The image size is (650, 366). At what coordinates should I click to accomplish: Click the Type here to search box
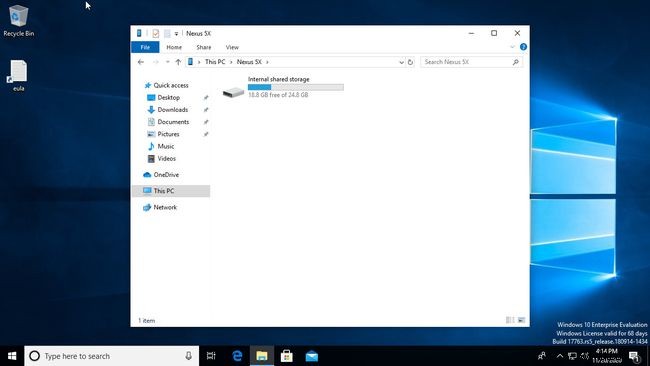point(112,356)
